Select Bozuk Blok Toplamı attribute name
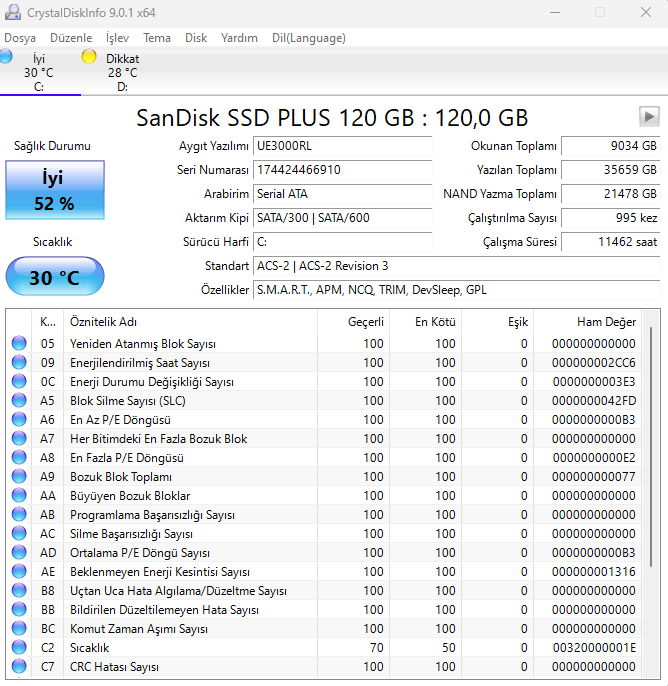Screen dimensions: 668x686 (121, 477)
